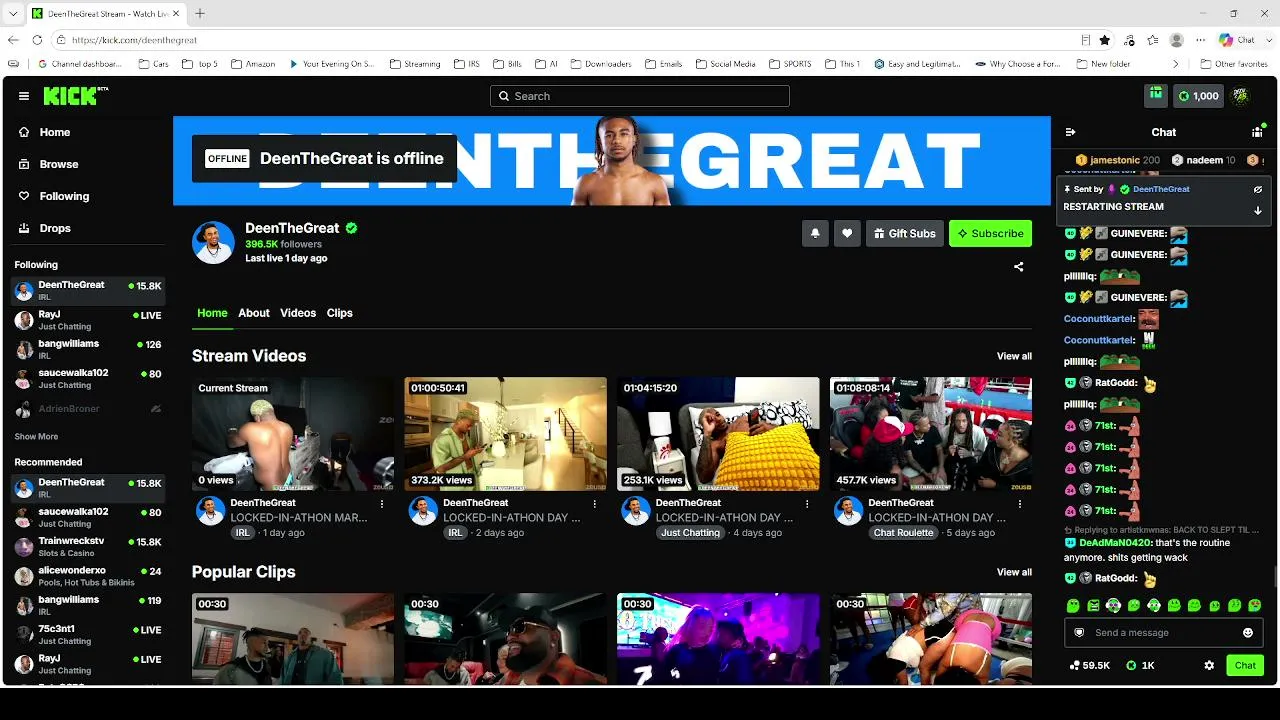Screen dimensions: 1280x720
Task: Open the Other favorites folder
Action: click(x=1233, y=64)
